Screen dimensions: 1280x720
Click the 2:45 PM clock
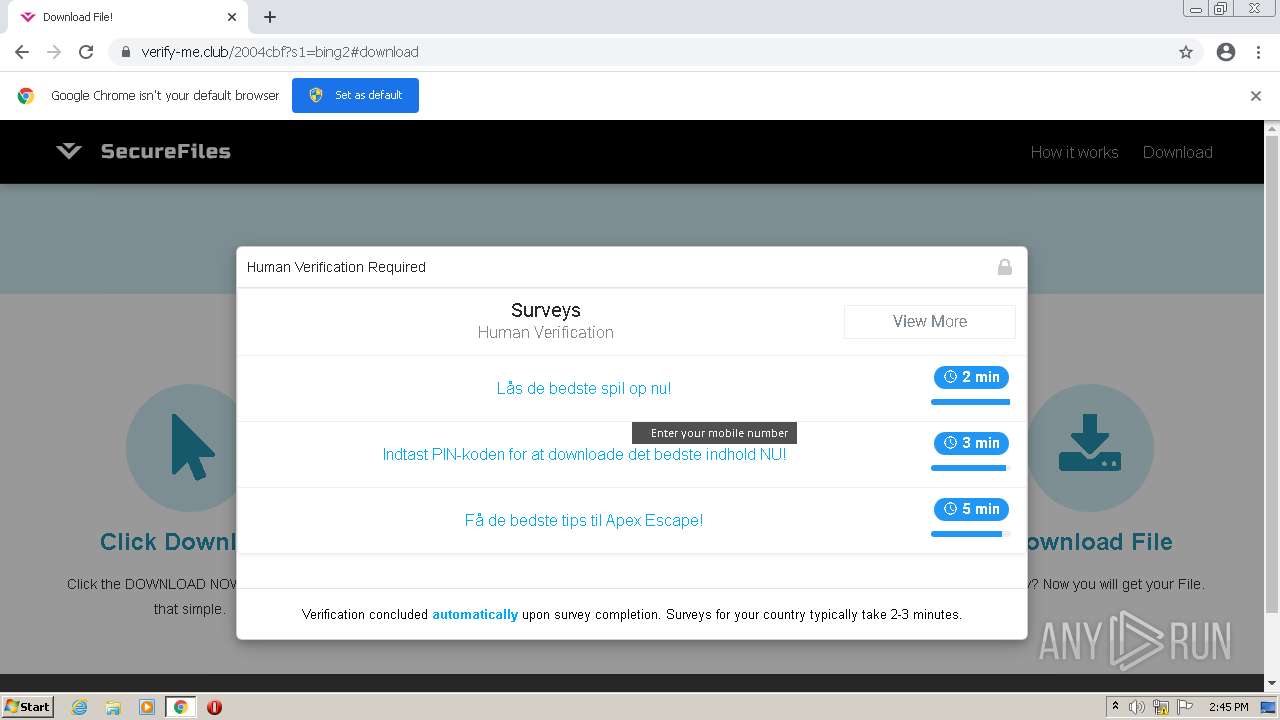coord(1228,707)
